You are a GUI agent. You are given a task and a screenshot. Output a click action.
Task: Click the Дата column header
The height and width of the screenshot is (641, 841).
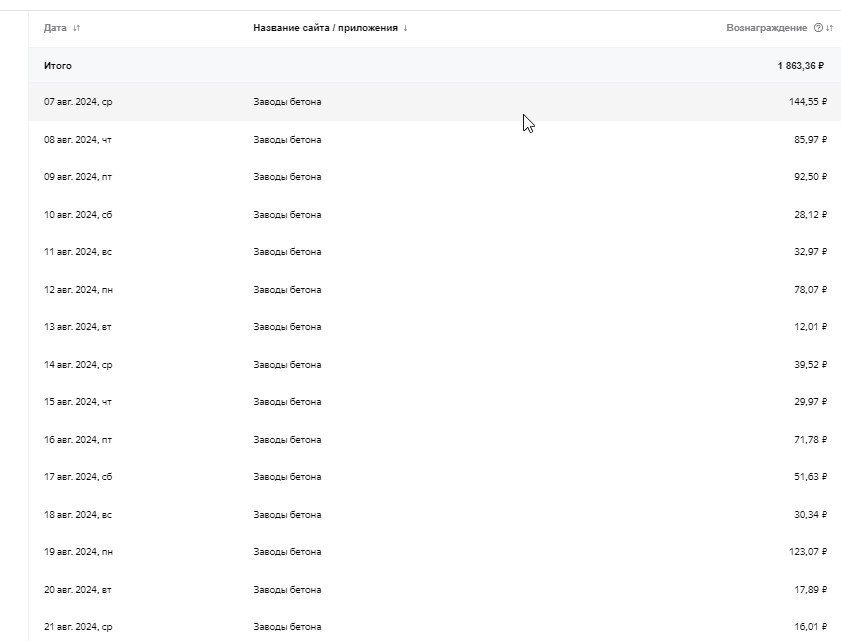click(x=55, y=28)
